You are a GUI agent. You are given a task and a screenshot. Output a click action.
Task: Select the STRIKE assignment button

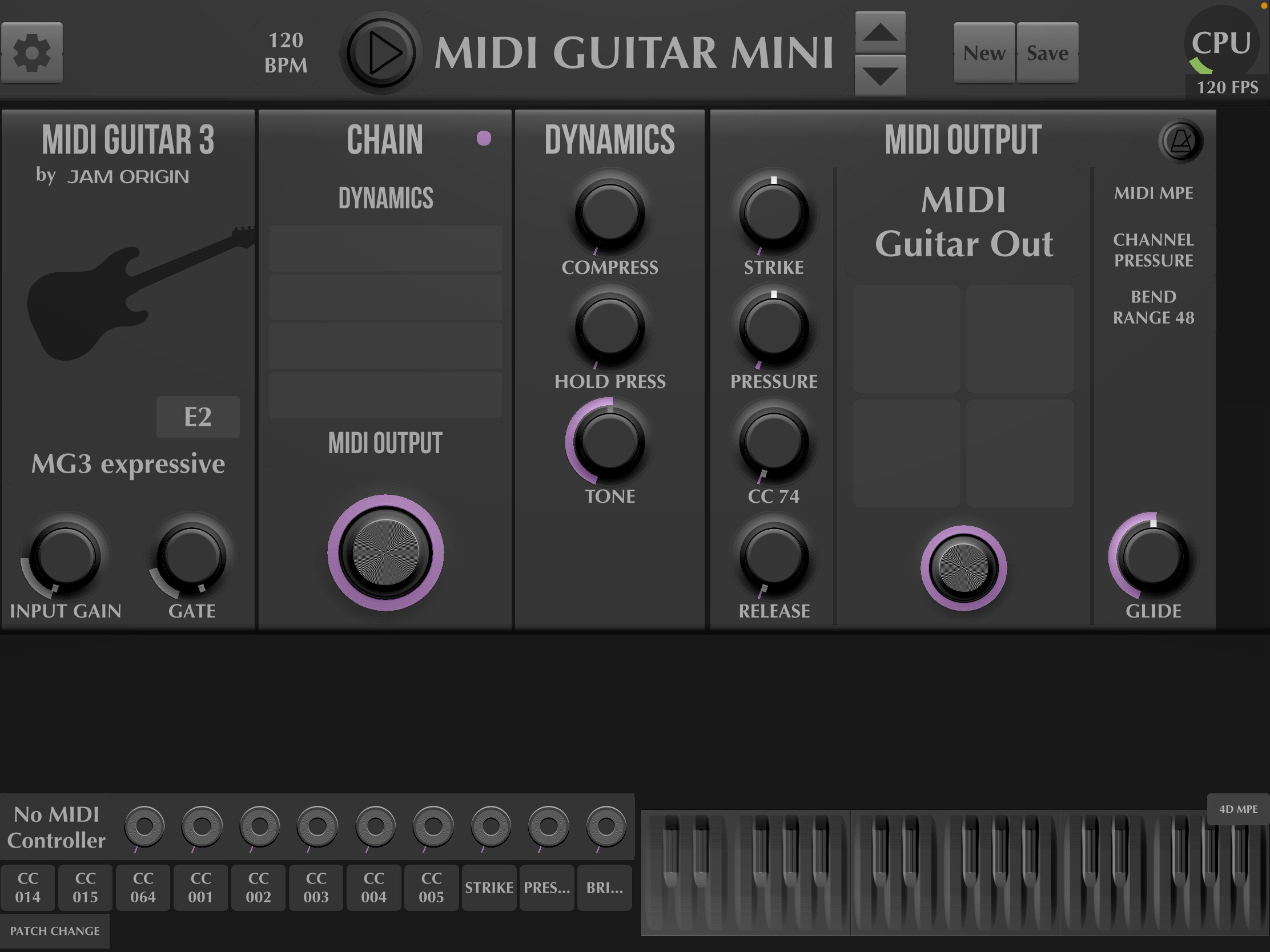[489, 888]
